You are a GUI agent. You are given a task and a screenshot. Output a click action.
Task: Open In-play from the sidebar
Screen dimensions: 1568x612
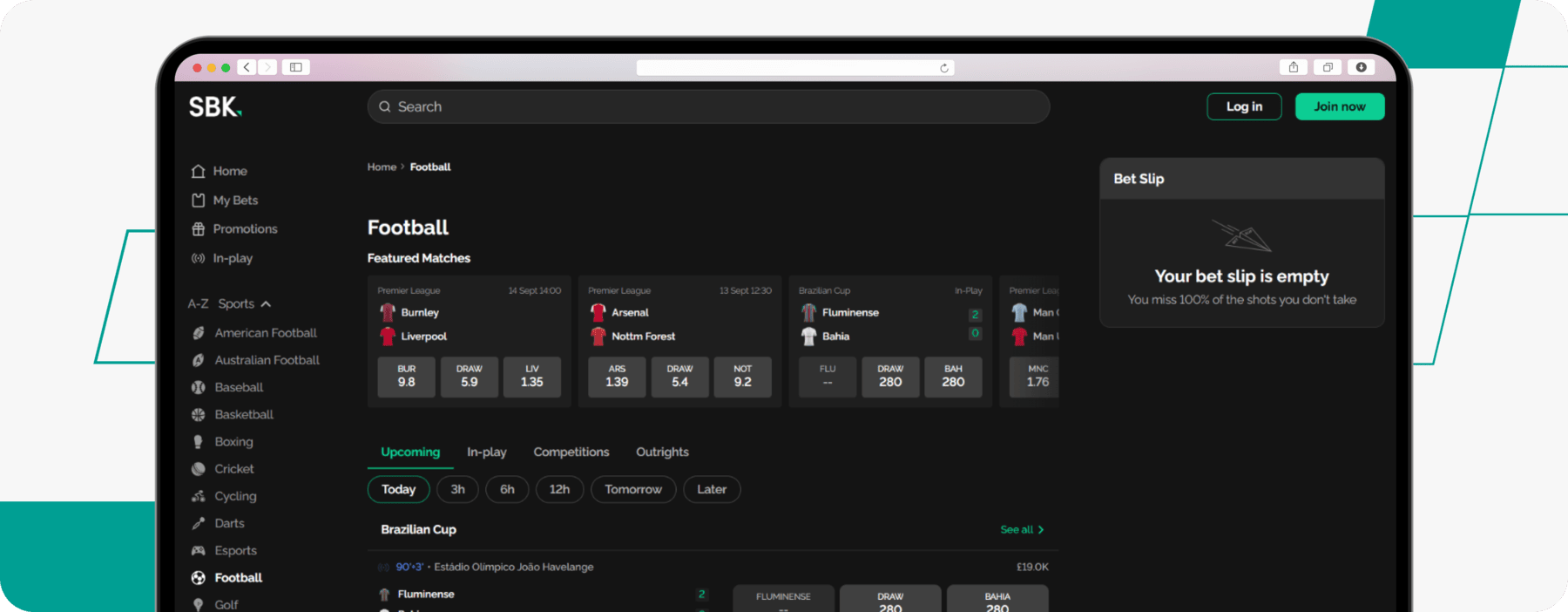click(x=222, y=258)
